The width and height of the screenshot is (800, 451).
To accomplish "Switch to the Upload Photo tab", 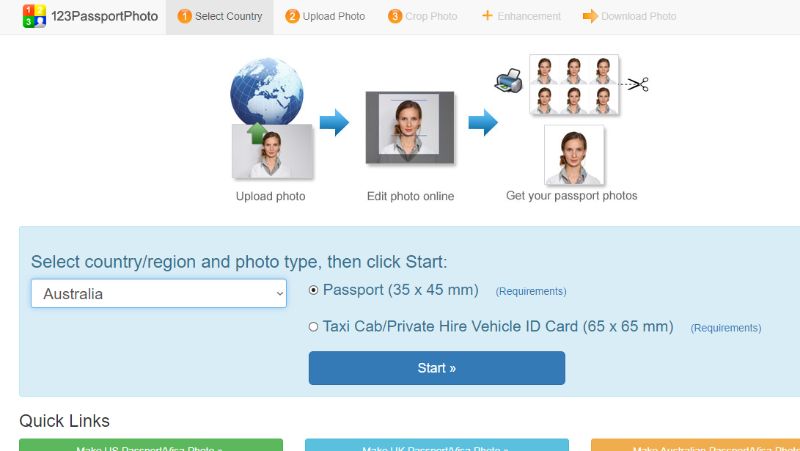I will [326, 16].
